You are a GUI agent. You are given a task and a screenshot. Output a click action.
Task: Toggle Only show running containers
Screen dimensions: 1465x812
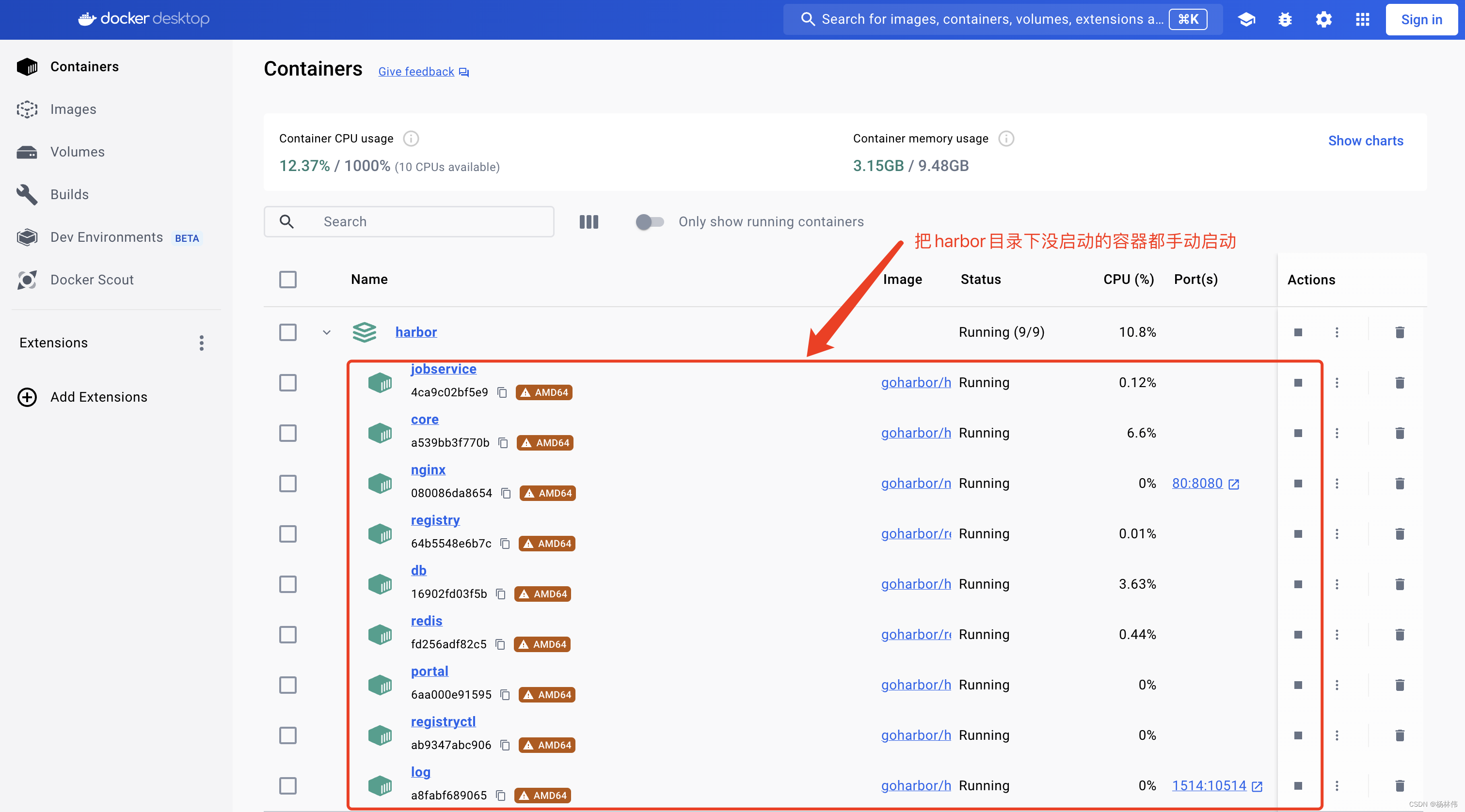(650, 221)
